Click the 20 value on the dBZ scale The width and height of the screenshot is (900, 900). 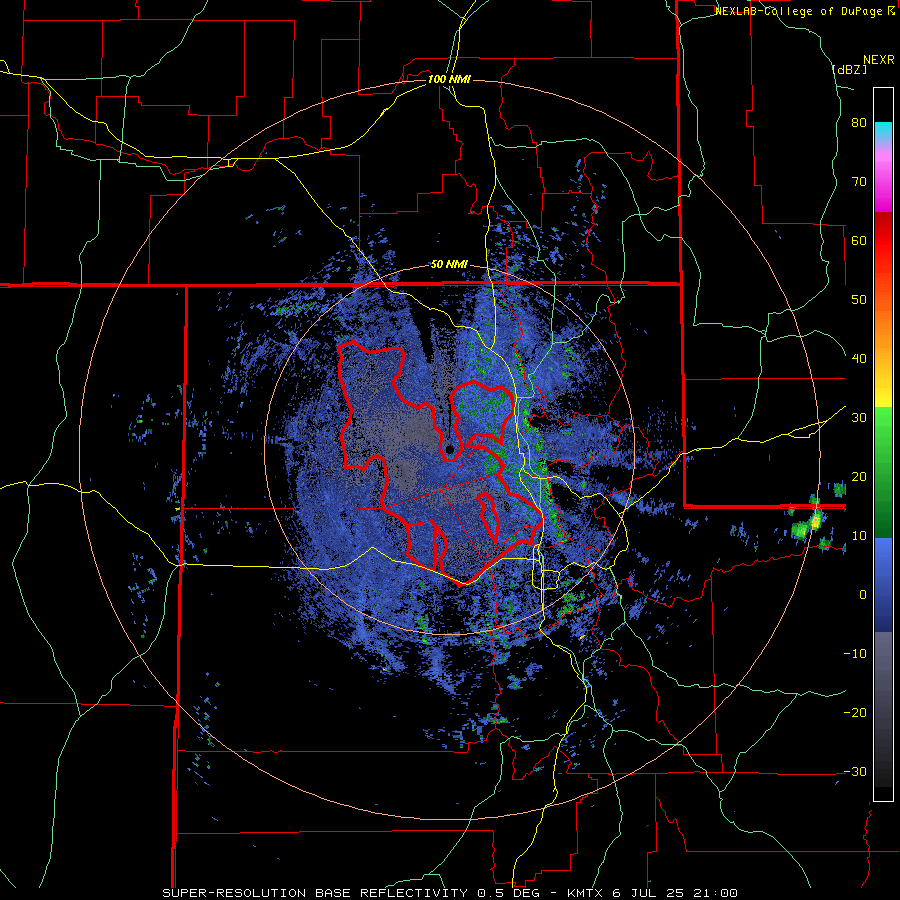coord(859,477)
